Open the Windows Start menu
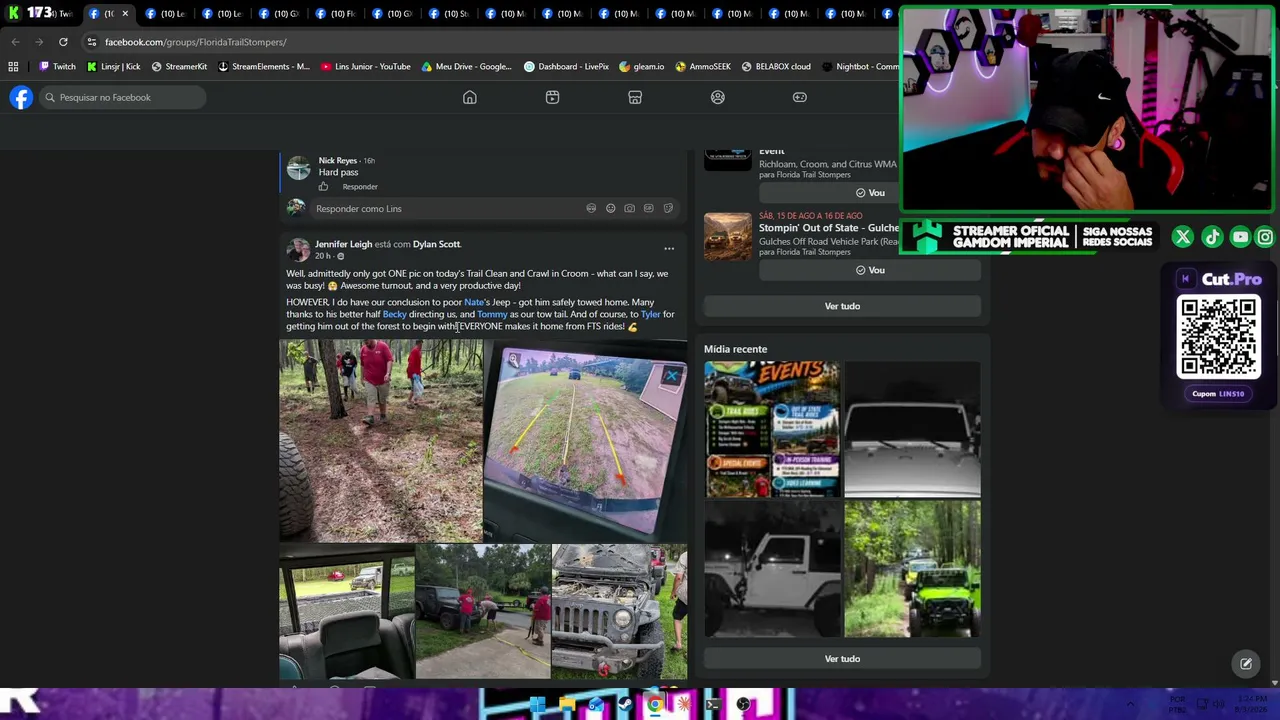1280x720 pixels. [537, 705]
